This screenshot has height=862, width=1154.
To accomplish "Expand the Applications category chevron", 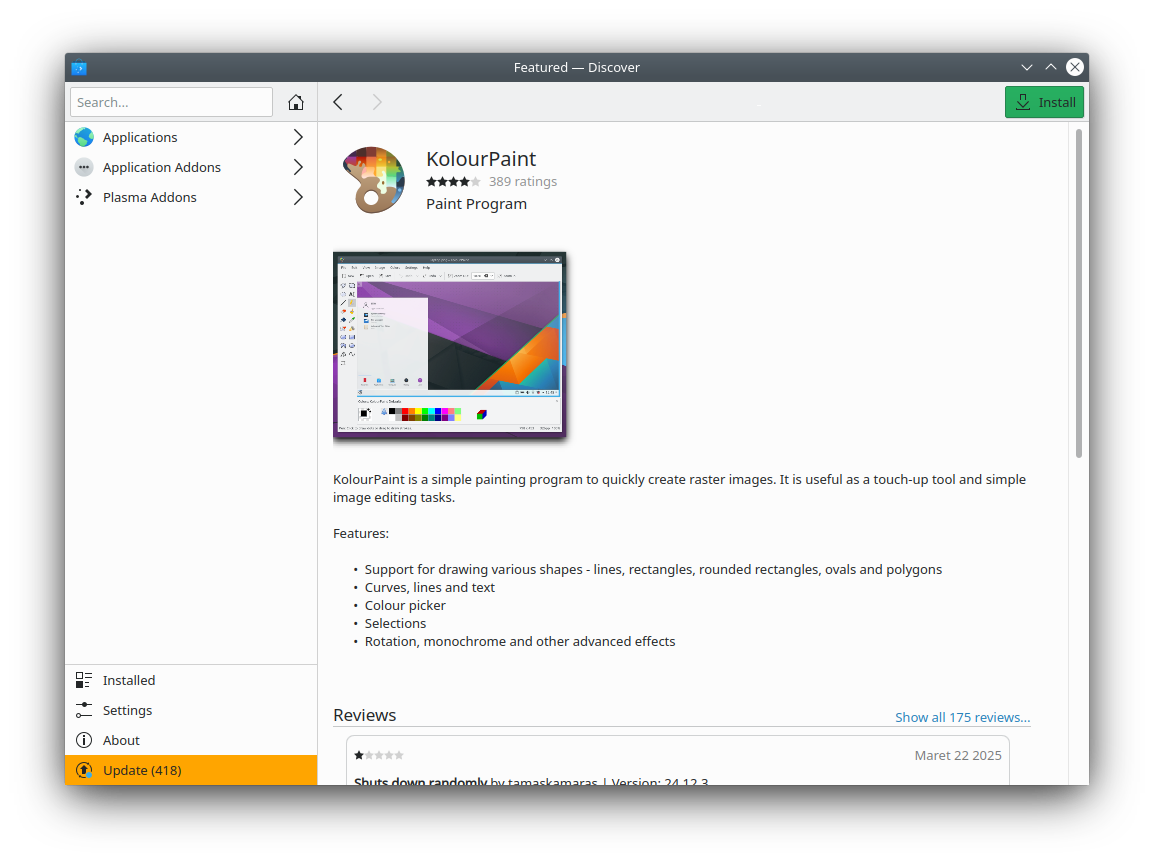I will 298,137.
